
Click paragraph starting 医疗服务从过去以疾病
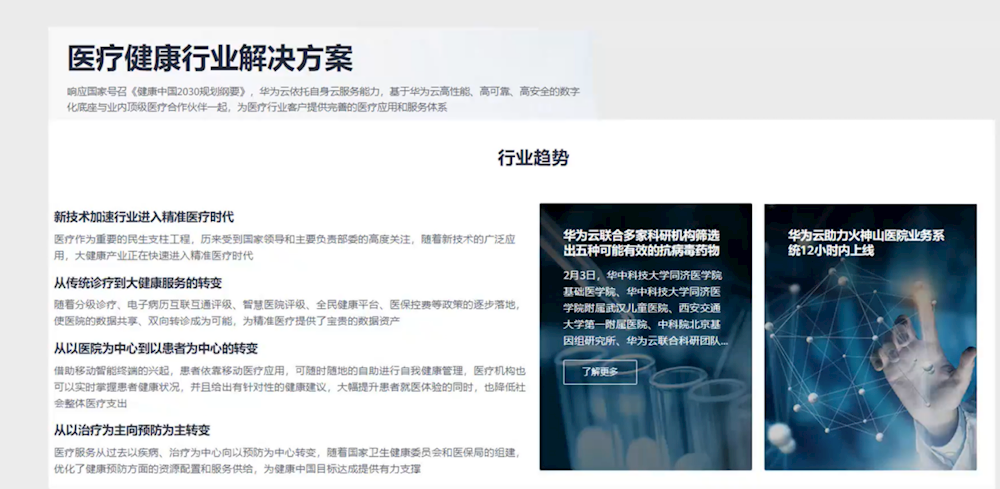point(288,460)
